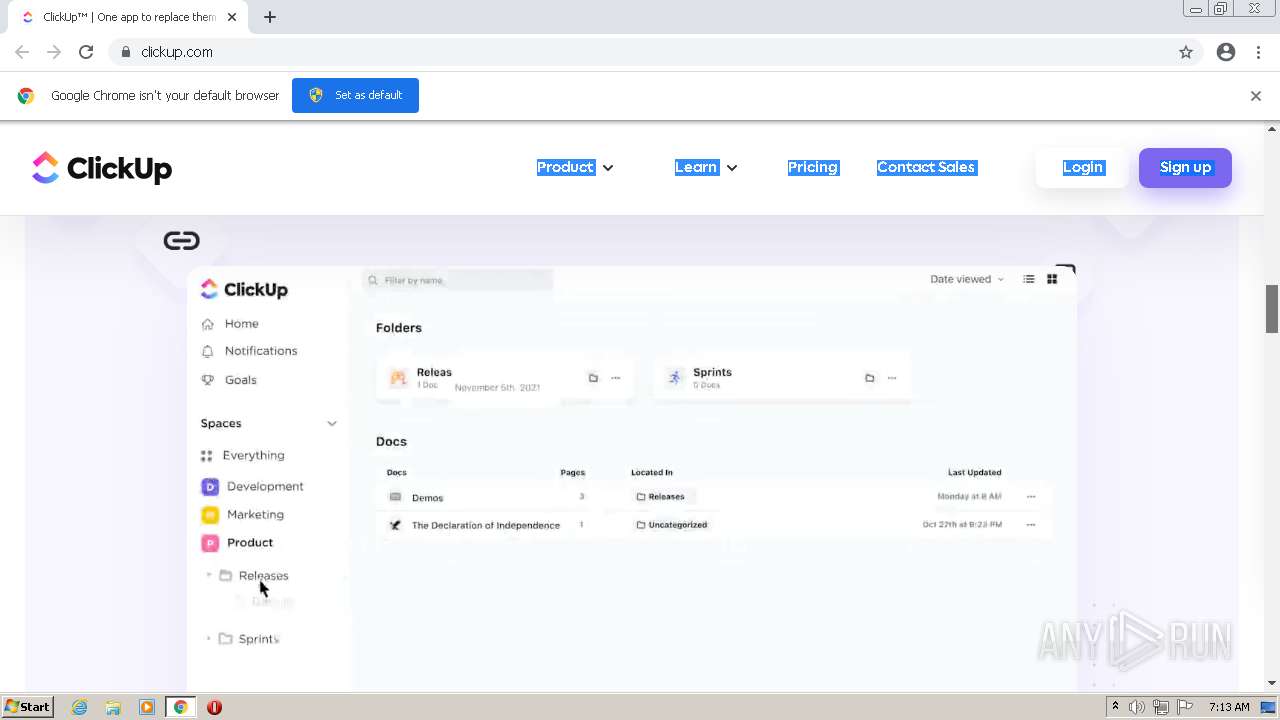
Task: Click Set as default button
Action: [355, 95]
